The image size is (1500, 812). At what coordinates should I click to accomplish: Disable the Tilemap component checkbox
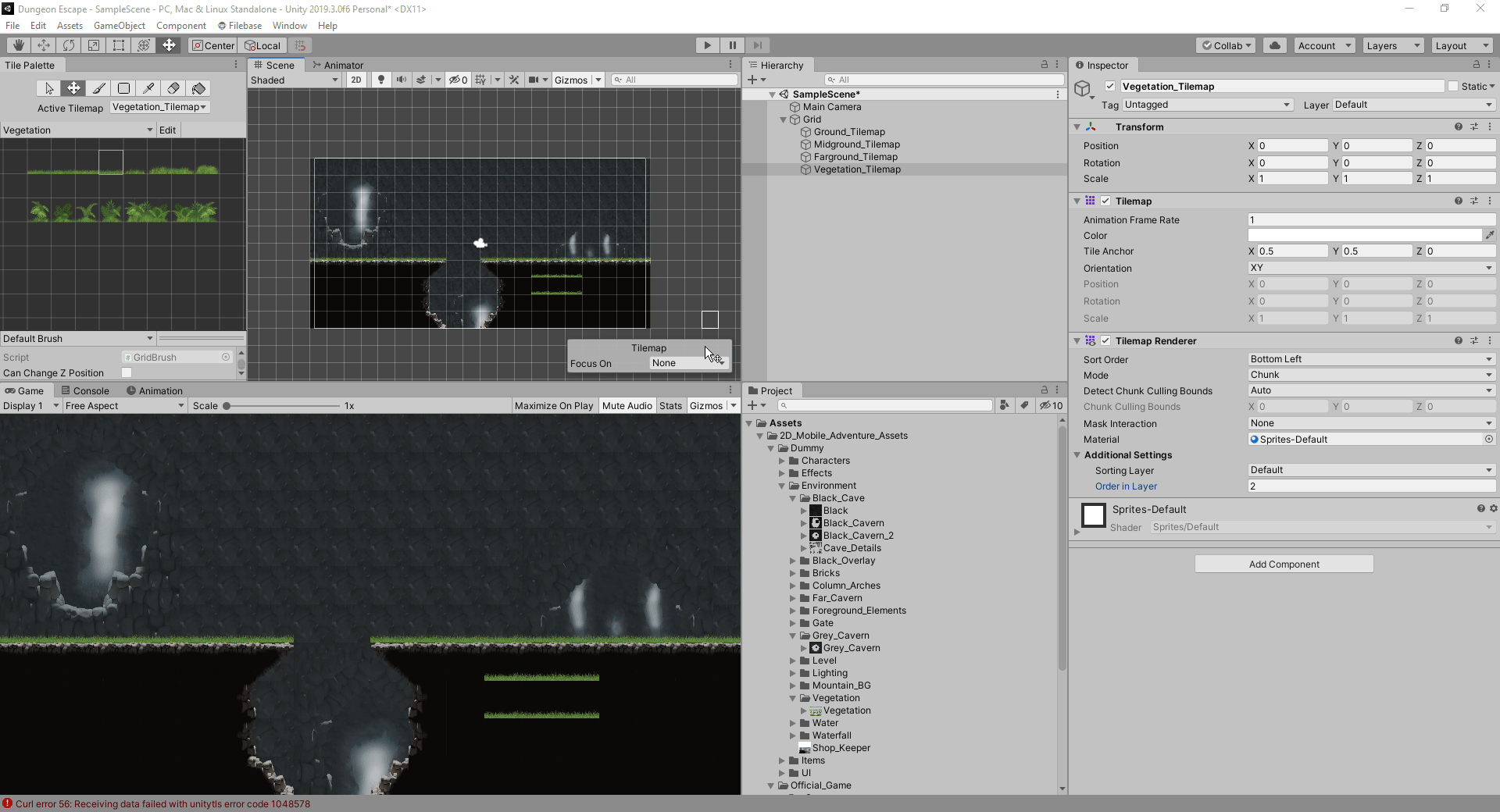[x=1105, y=201]
